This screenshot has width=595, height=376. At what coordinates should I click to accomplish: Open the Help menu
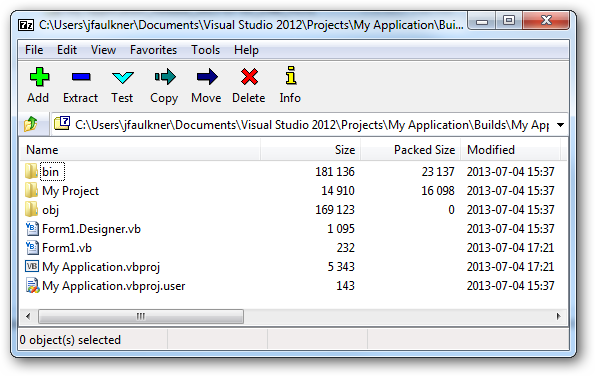(246, 50)
